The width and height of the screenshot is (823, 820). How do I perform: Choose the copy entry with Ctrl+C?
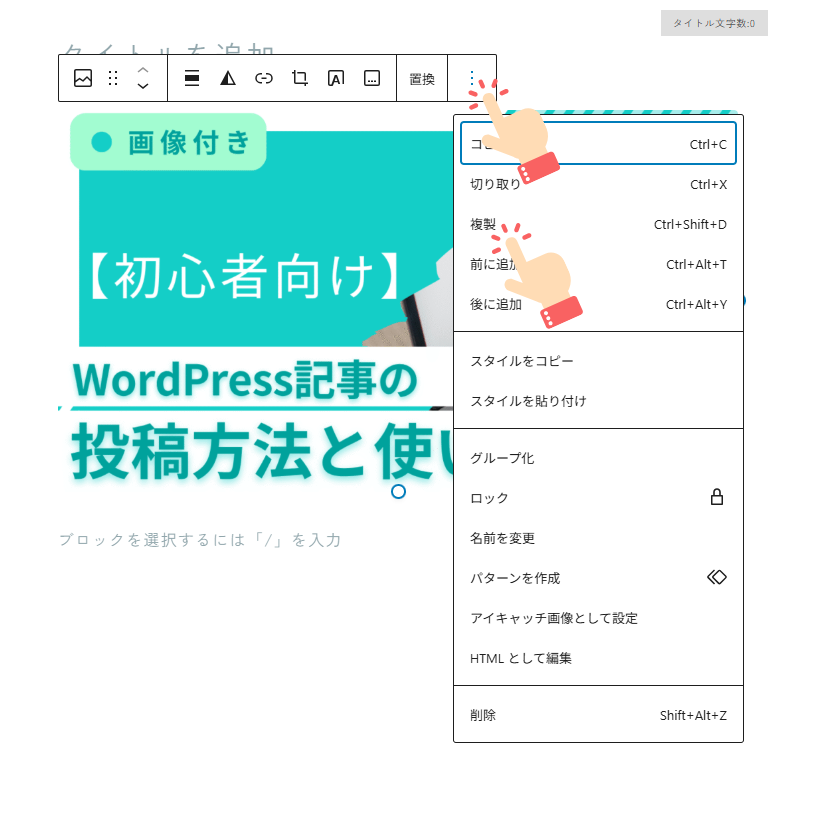click(x=598, y=144)
